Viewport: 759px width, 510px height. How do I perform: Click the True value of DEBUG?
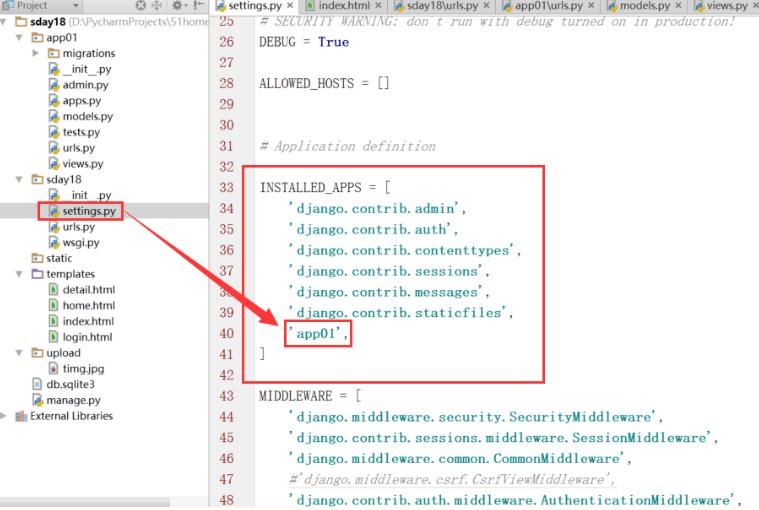tap(334, 42)
